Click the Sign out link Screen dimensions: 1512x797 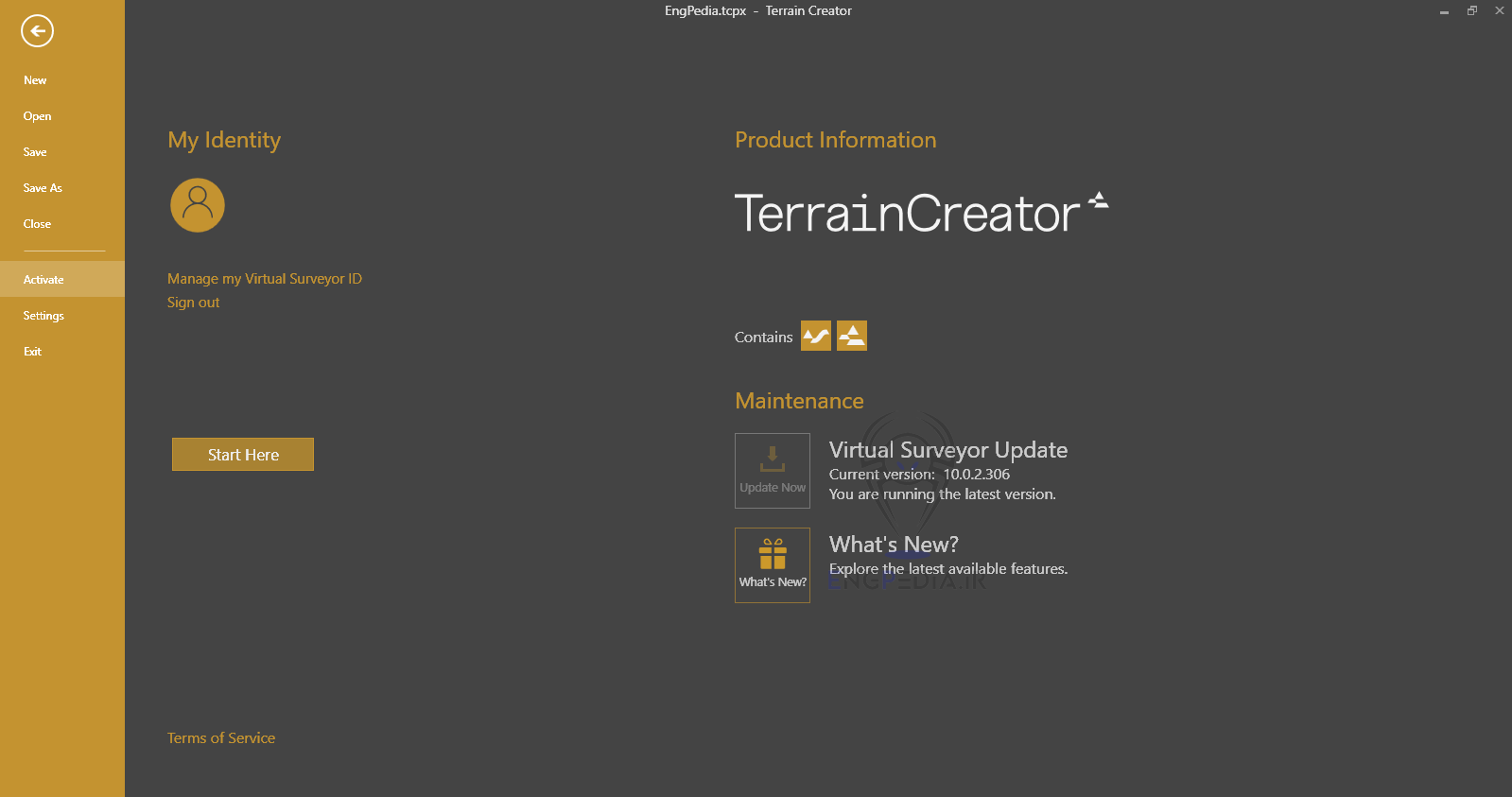[x=193, y=303]
